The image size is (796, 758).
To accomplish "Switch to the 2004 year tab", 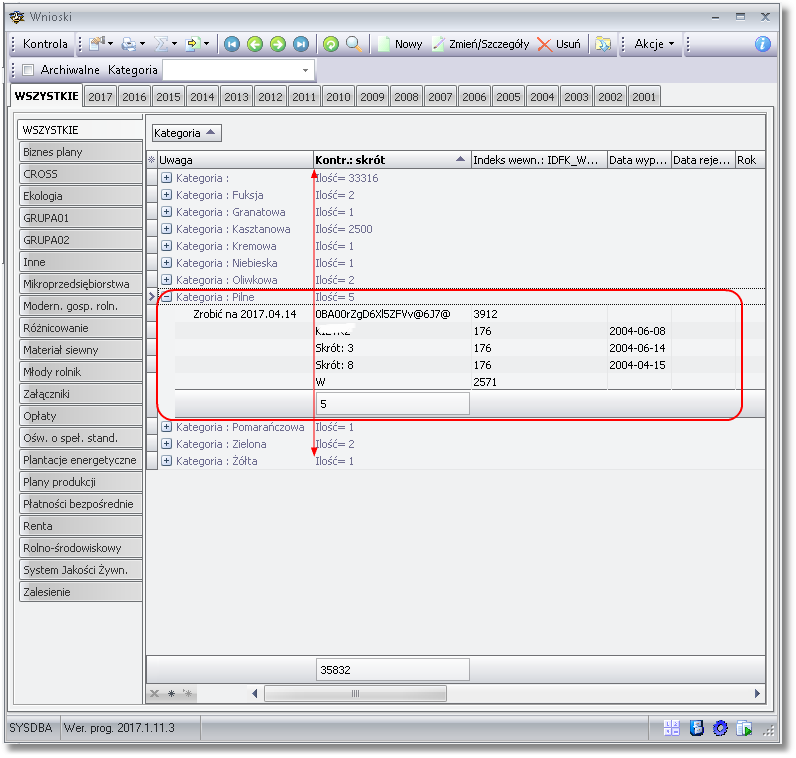I will click(542, 96).
